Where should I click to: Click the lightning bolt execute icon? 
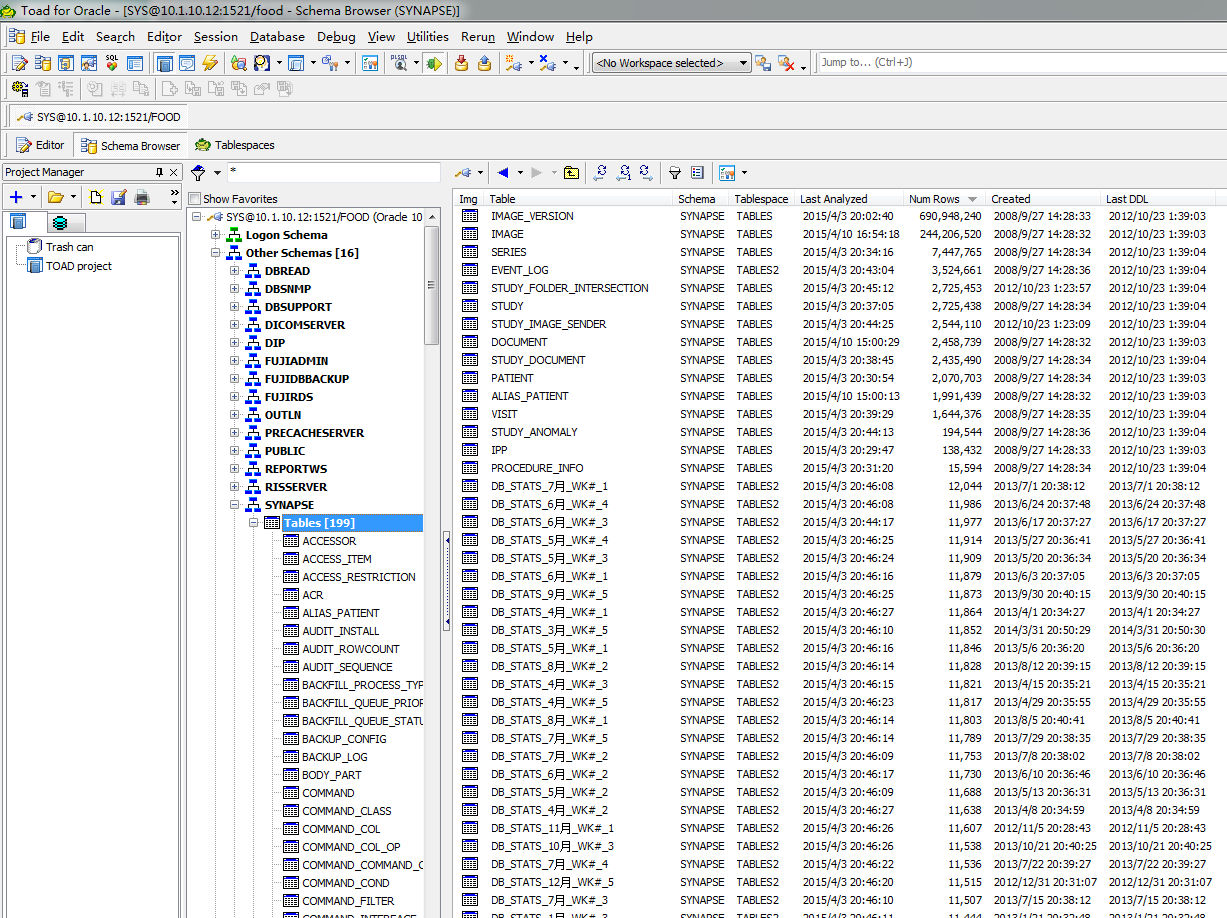pos(210,63)
